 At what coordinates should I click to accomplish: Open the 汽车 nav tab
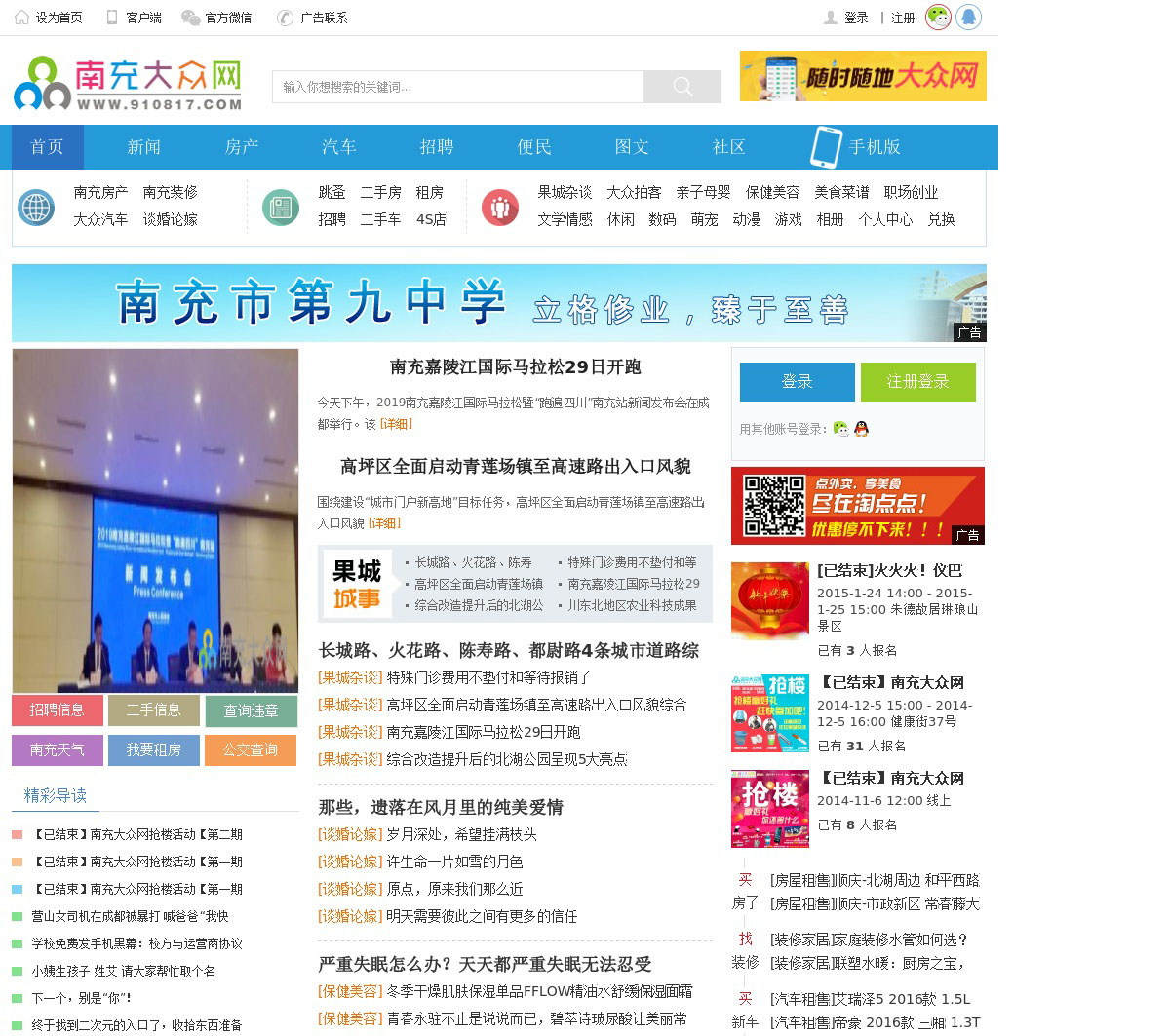click(x=339, y=147)
